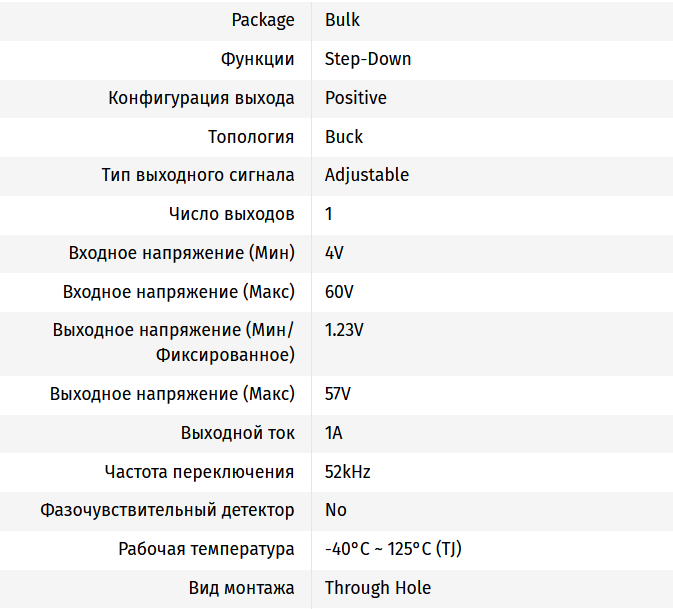
Task: Click the "57V" maximum output voltage
Action: pos(338,394)
